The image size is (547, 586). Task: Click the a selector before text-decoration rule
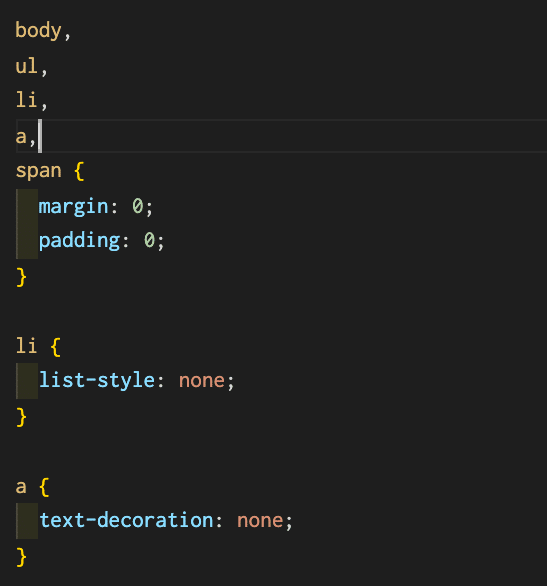tap(21, 487)
